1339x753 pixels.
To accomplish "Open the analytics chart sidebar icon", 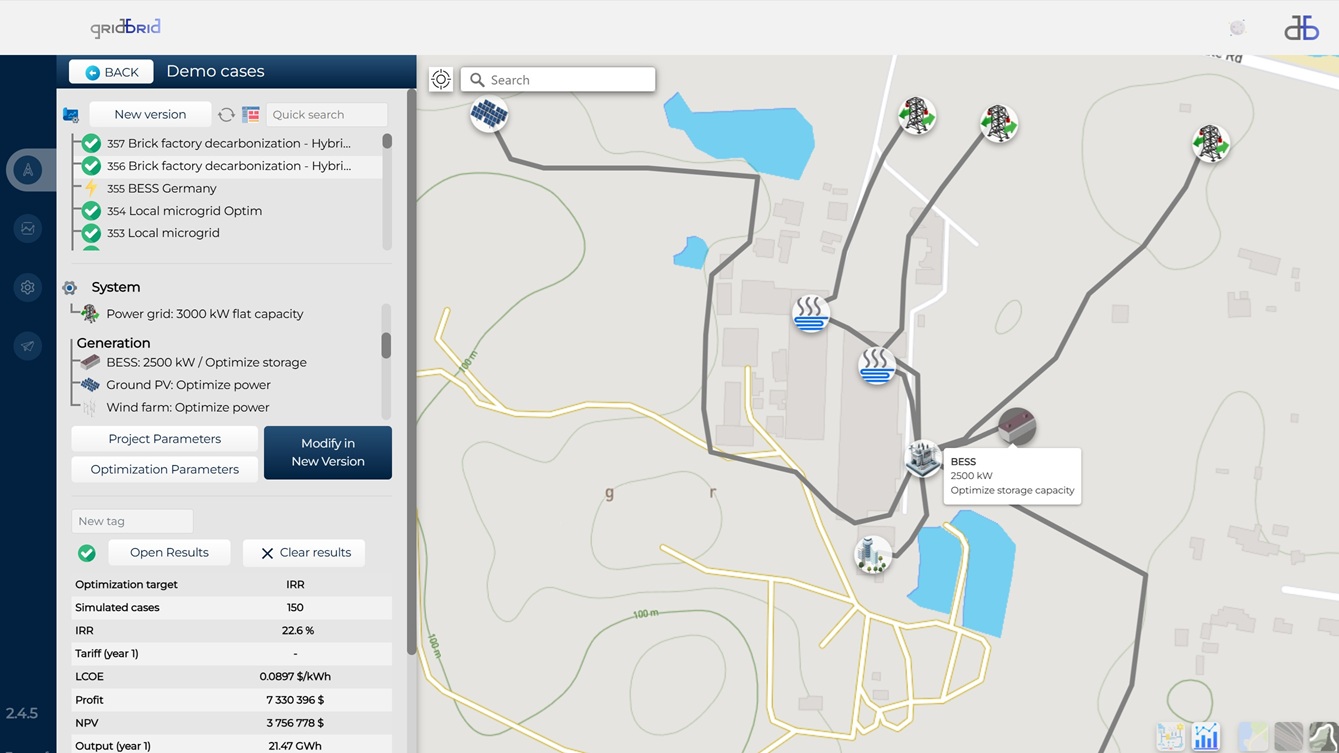I will click(28, 229).
